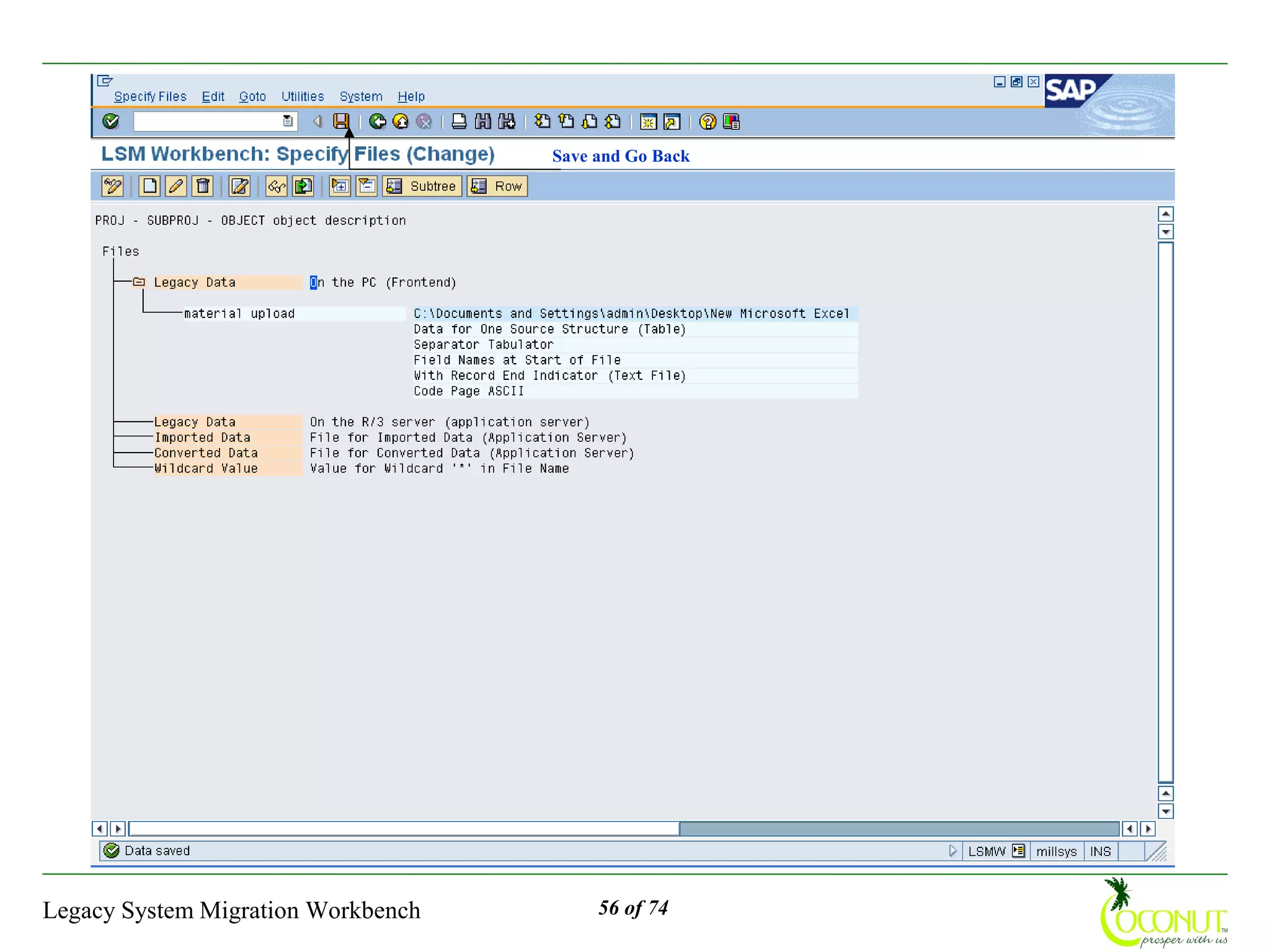Click the SAP window menu icon
Screen dimensions: 1270x952
105,81
